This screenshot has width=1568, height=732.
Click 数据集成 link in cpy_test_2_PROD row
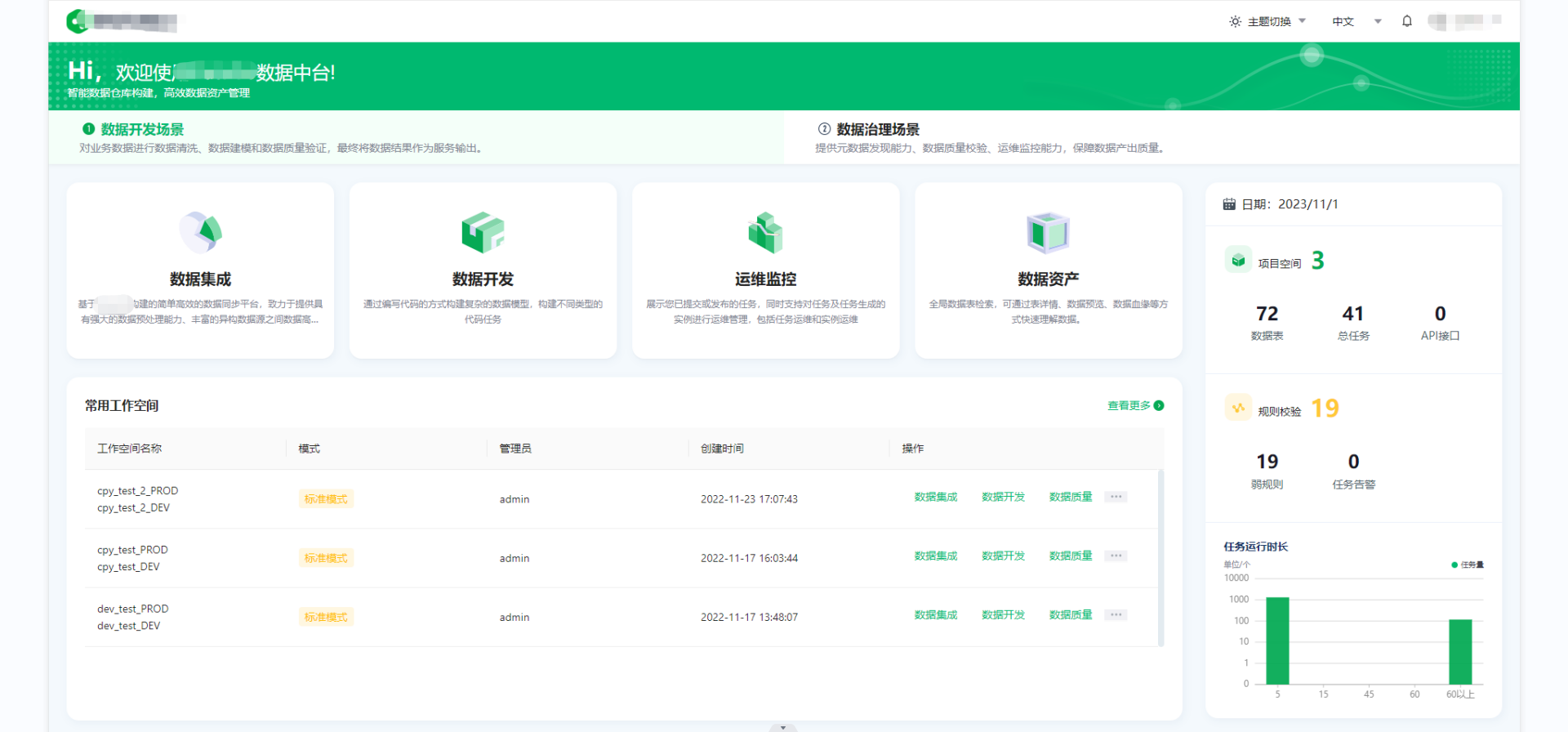coord(935,497)
